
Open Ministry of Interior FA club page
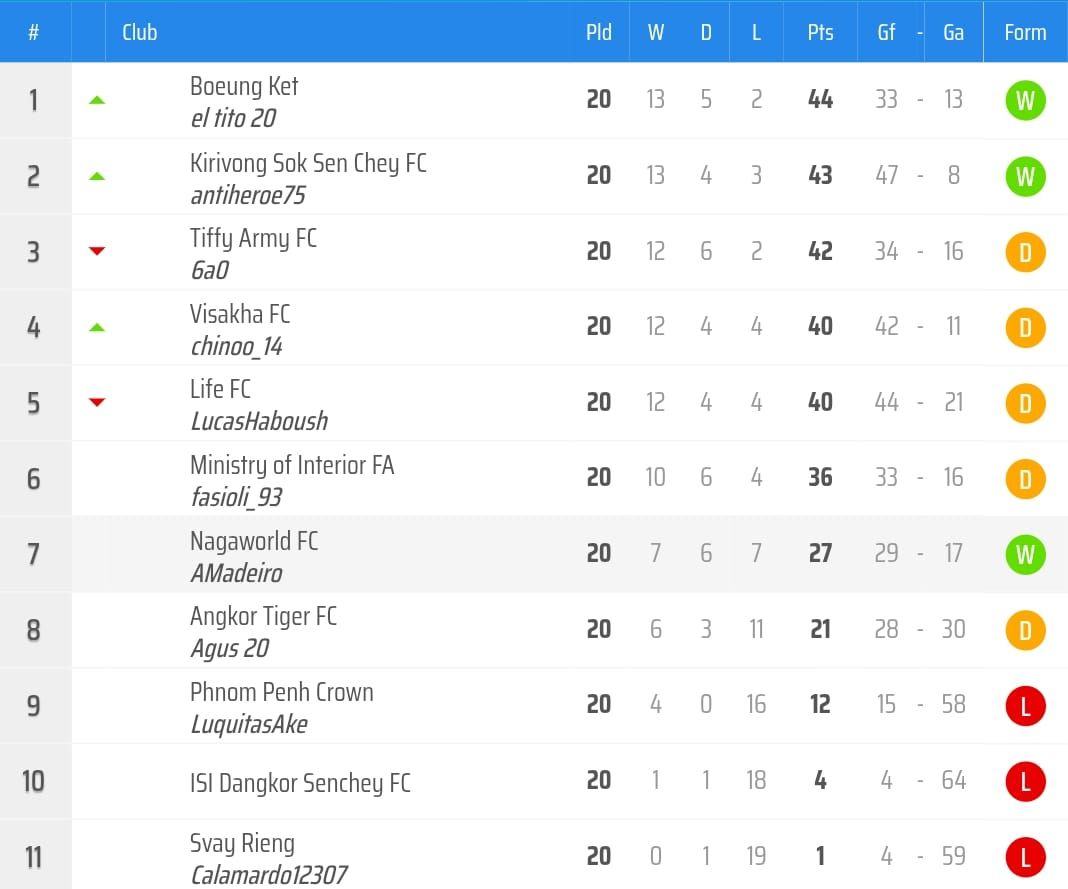292,465
